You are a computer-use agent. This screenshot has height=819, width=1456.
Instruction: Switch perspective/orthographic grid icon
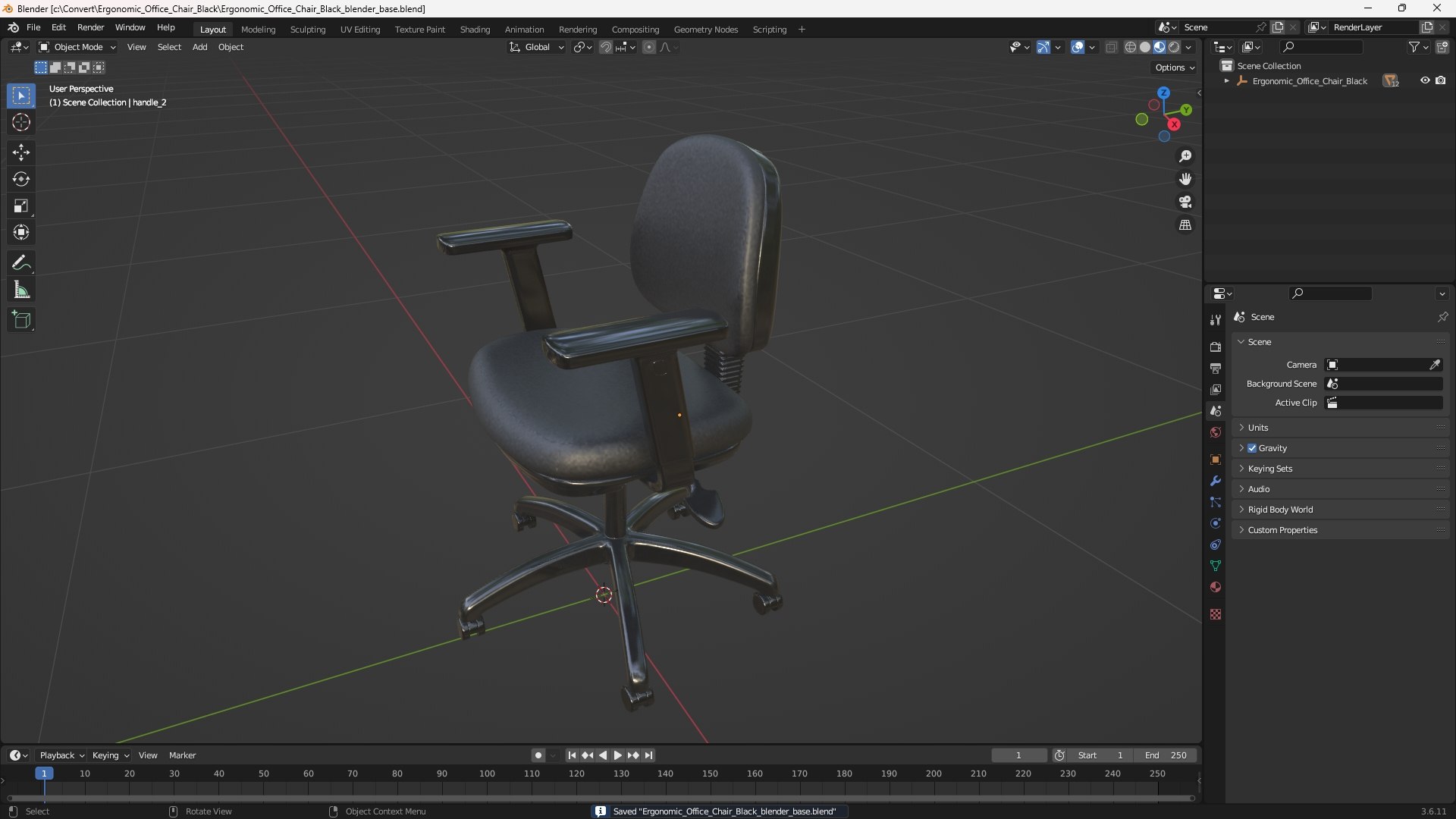1185,225
